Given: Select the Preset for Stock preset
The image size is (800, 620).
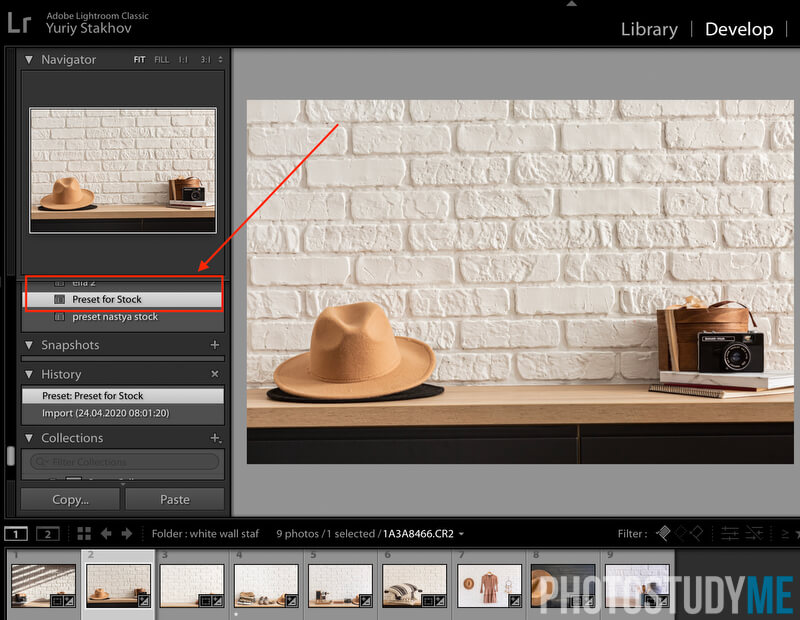Looking at the screenshot, I should click(123, 299).
